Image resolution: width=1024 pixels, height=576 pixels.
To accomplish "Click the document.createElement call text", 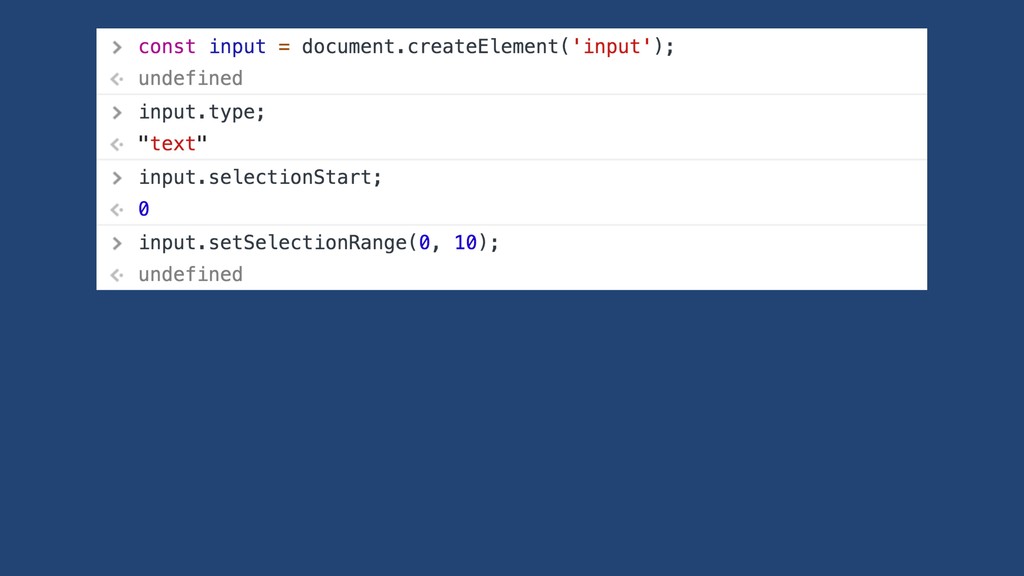I will 429,47.
